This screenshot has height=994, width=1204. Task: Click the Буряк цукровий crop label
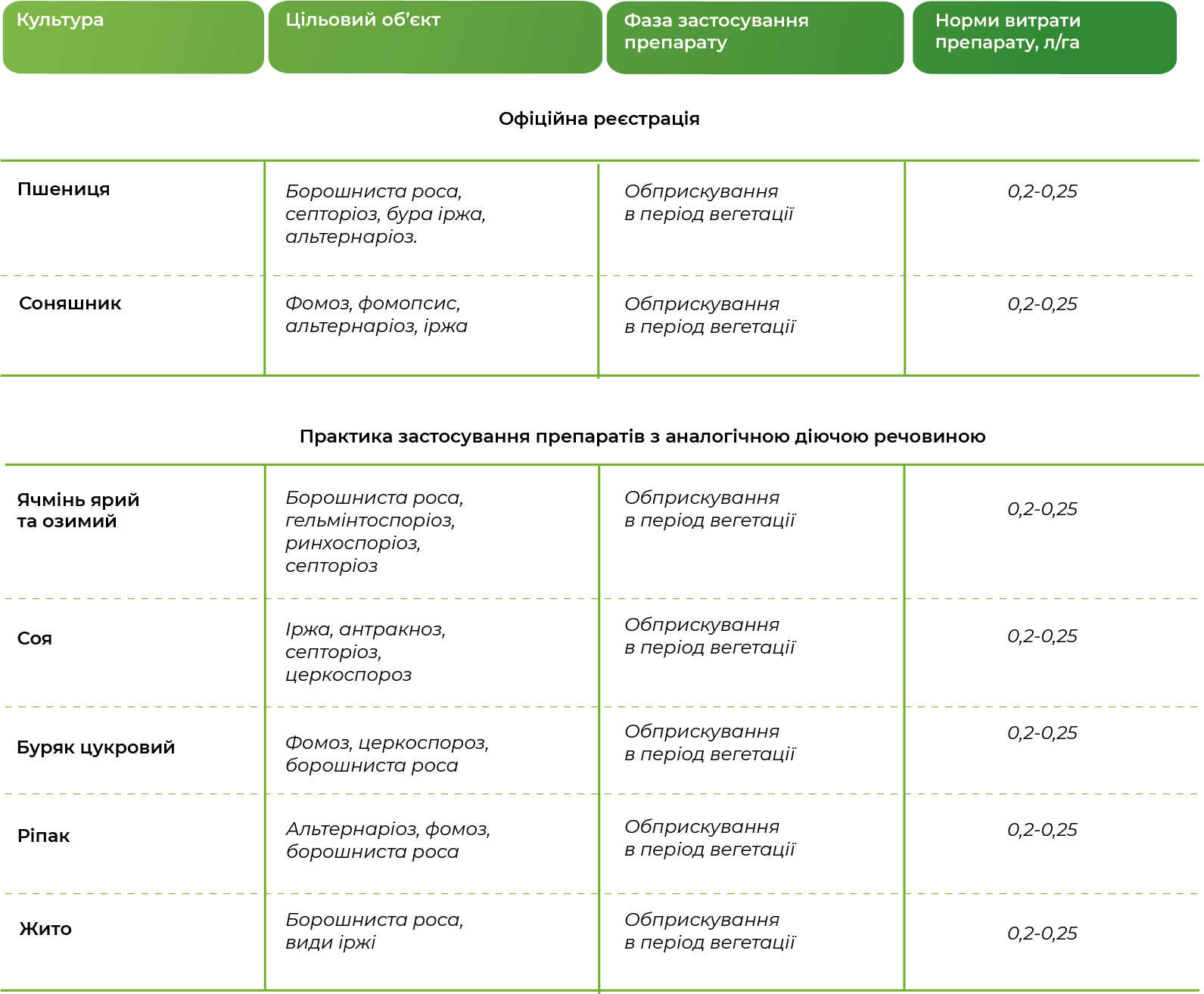(96, 747)
